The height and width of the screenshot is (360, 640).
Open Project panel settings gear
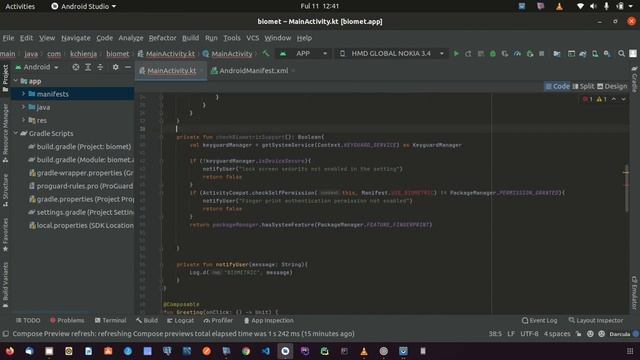(x=116, y=67)
